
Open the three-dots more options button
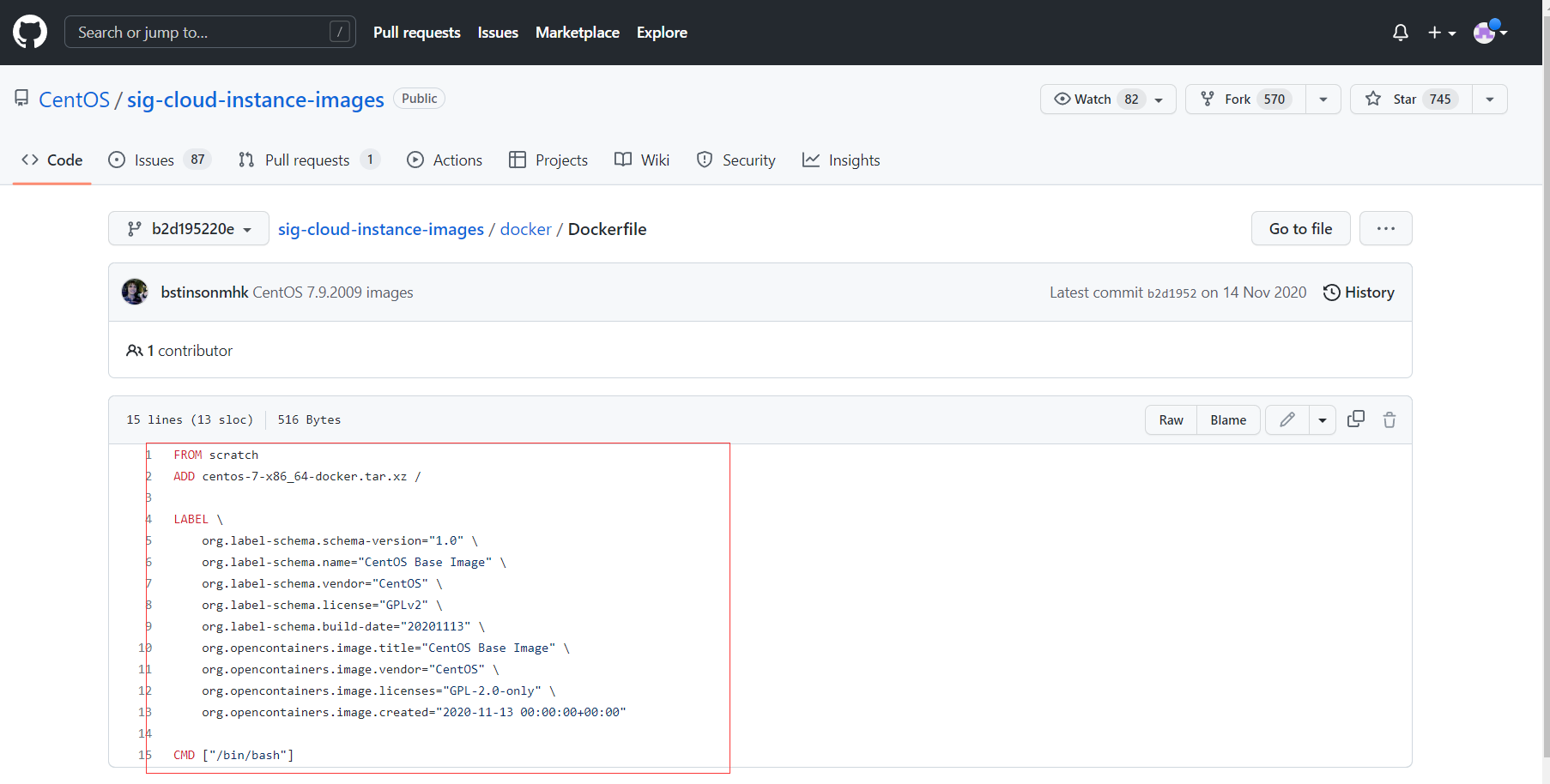(1386, 228)
